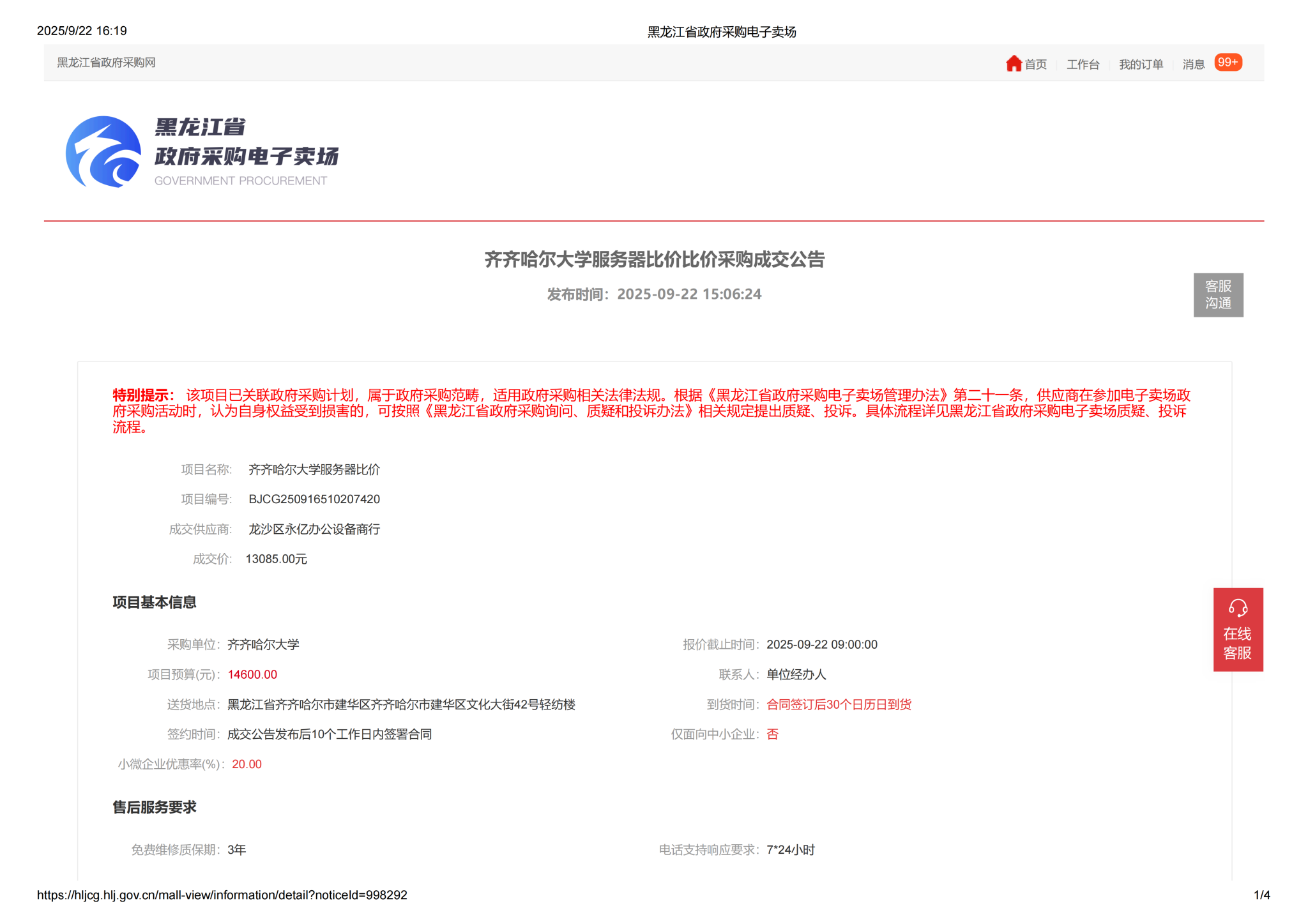Image resolution: width=1308 pixels, height=924 pixels.
Task: Click the gray 客服沟通 button
Action: tap(1218, 294)
